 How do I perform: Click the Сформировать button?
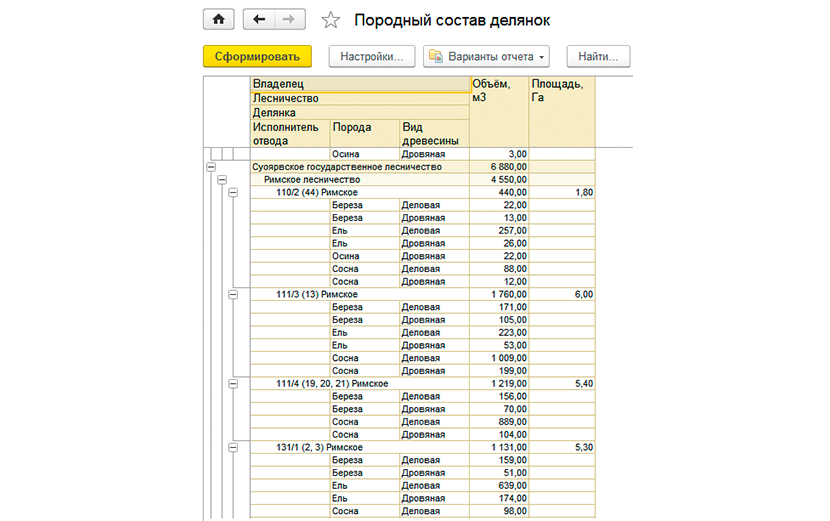[x=257, y=56]
